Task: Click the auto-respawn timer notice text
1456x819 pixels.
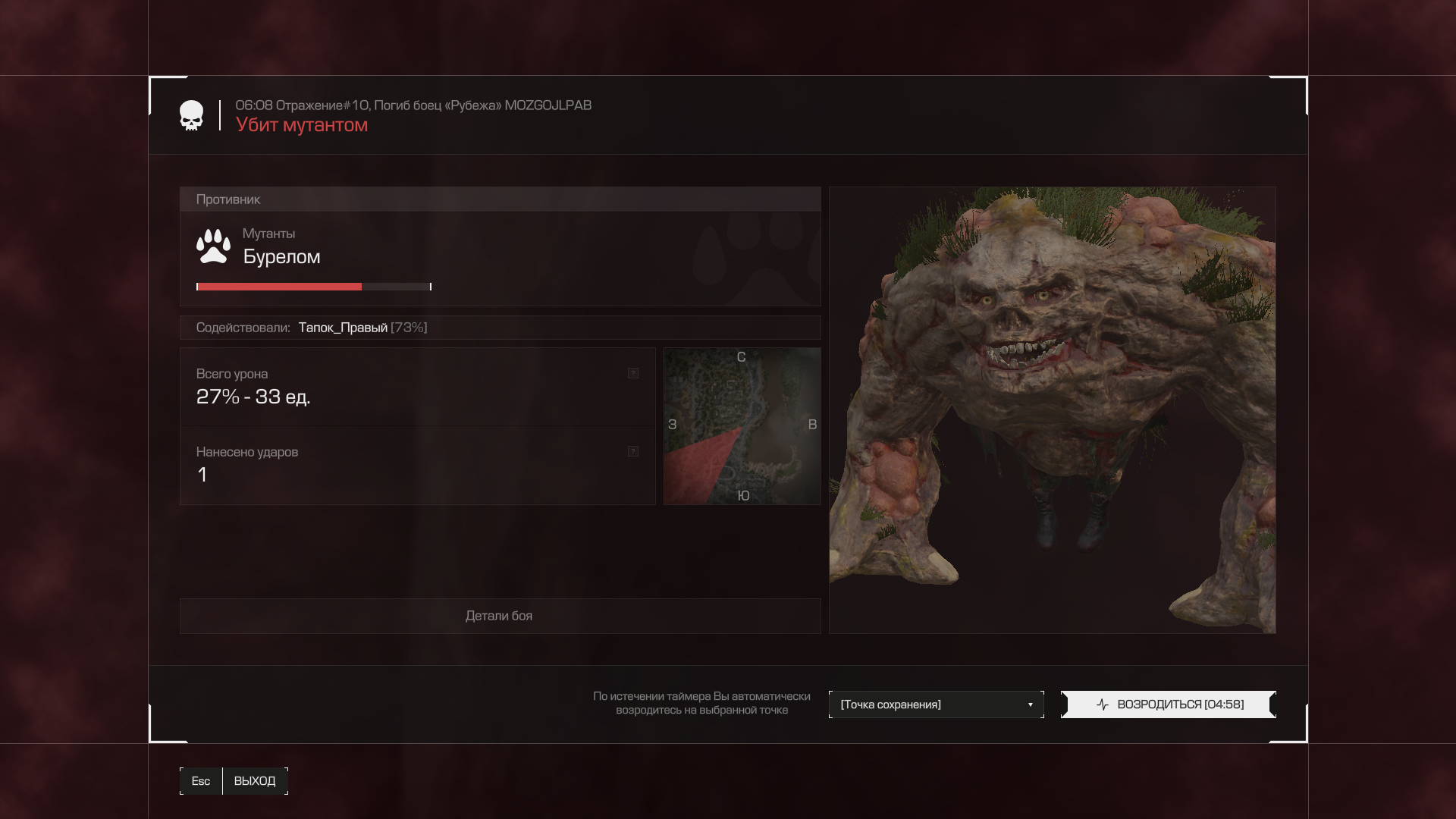Action: [x=701, y=703]
